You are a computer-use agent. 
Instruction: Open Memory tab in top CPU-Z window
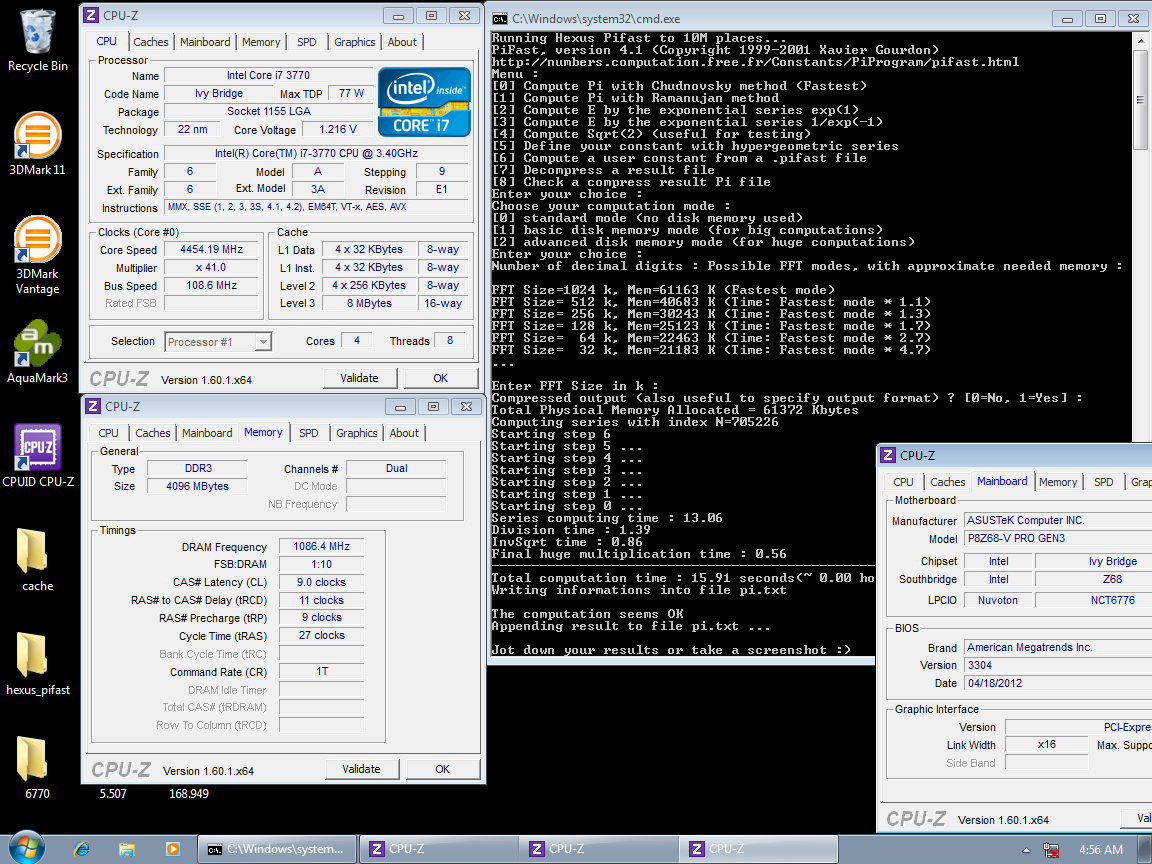[x=261, y=42]
